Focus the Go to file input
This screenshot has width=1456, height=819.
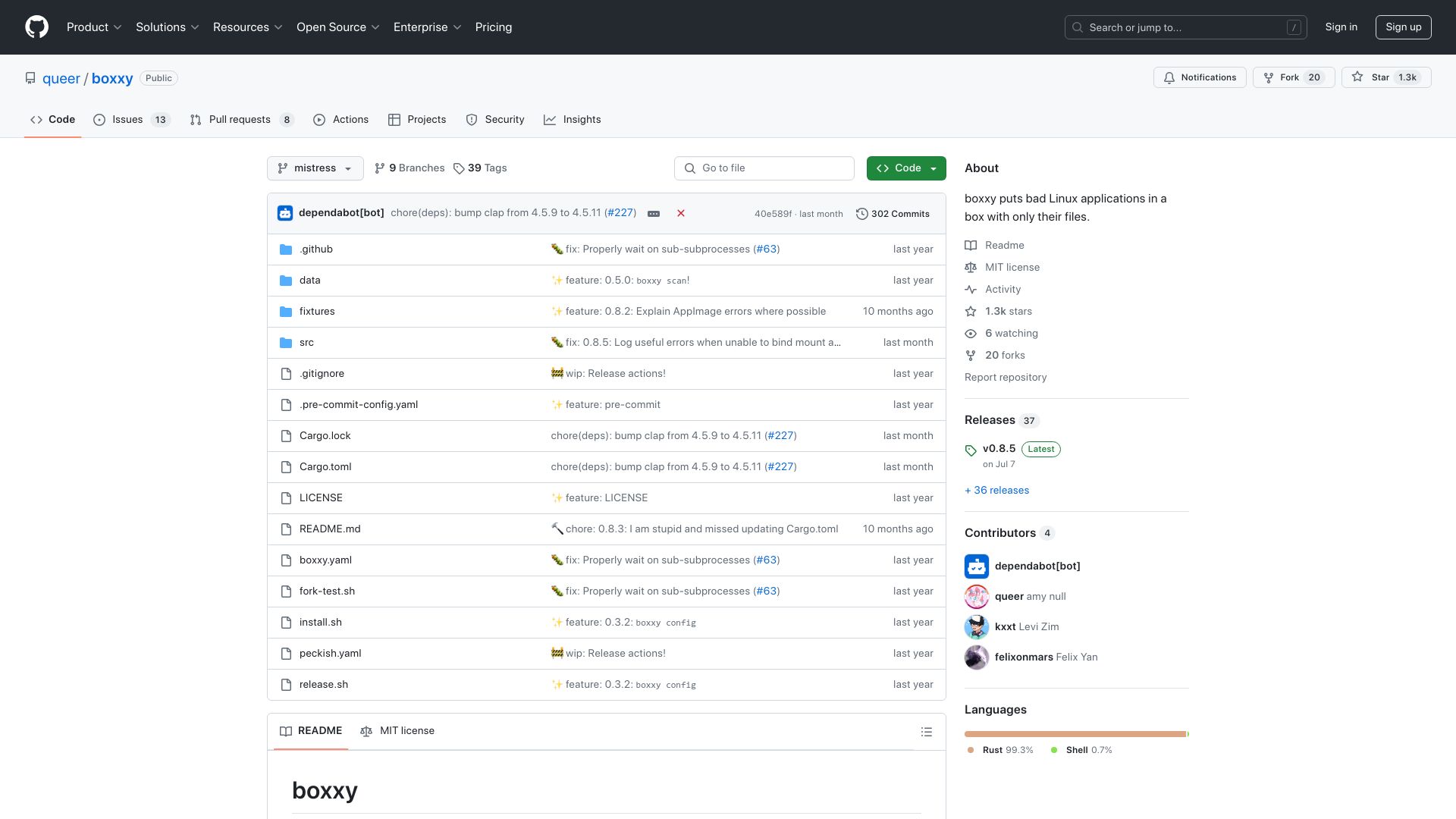[x=764, y=168]
